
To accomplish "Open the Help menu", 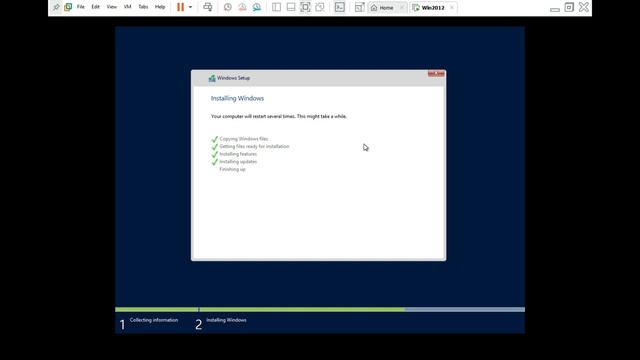I will point(160,7).
